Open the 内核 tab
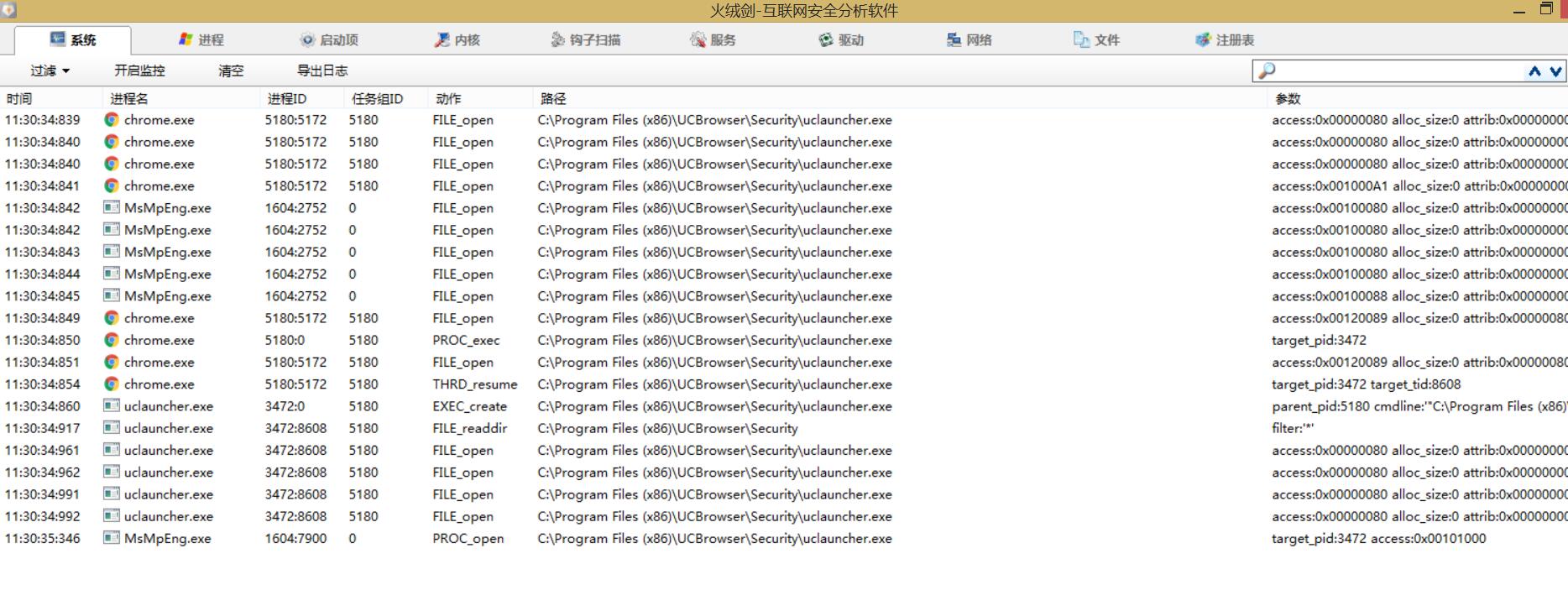The image size is (1568, 590). click(457, 39)
